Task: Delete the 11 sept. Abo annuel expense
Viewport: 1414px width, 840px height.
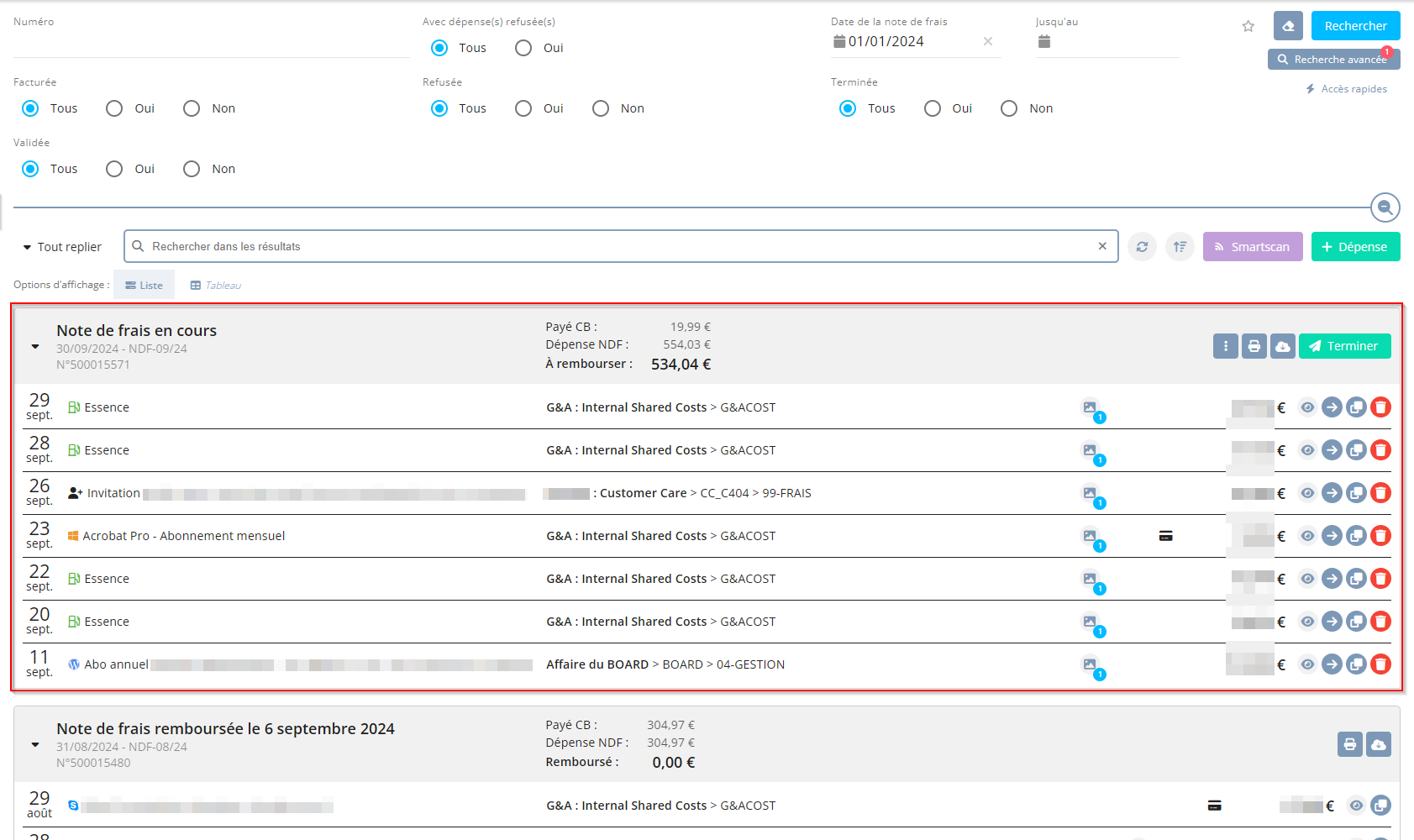Action: [1380, 664]
